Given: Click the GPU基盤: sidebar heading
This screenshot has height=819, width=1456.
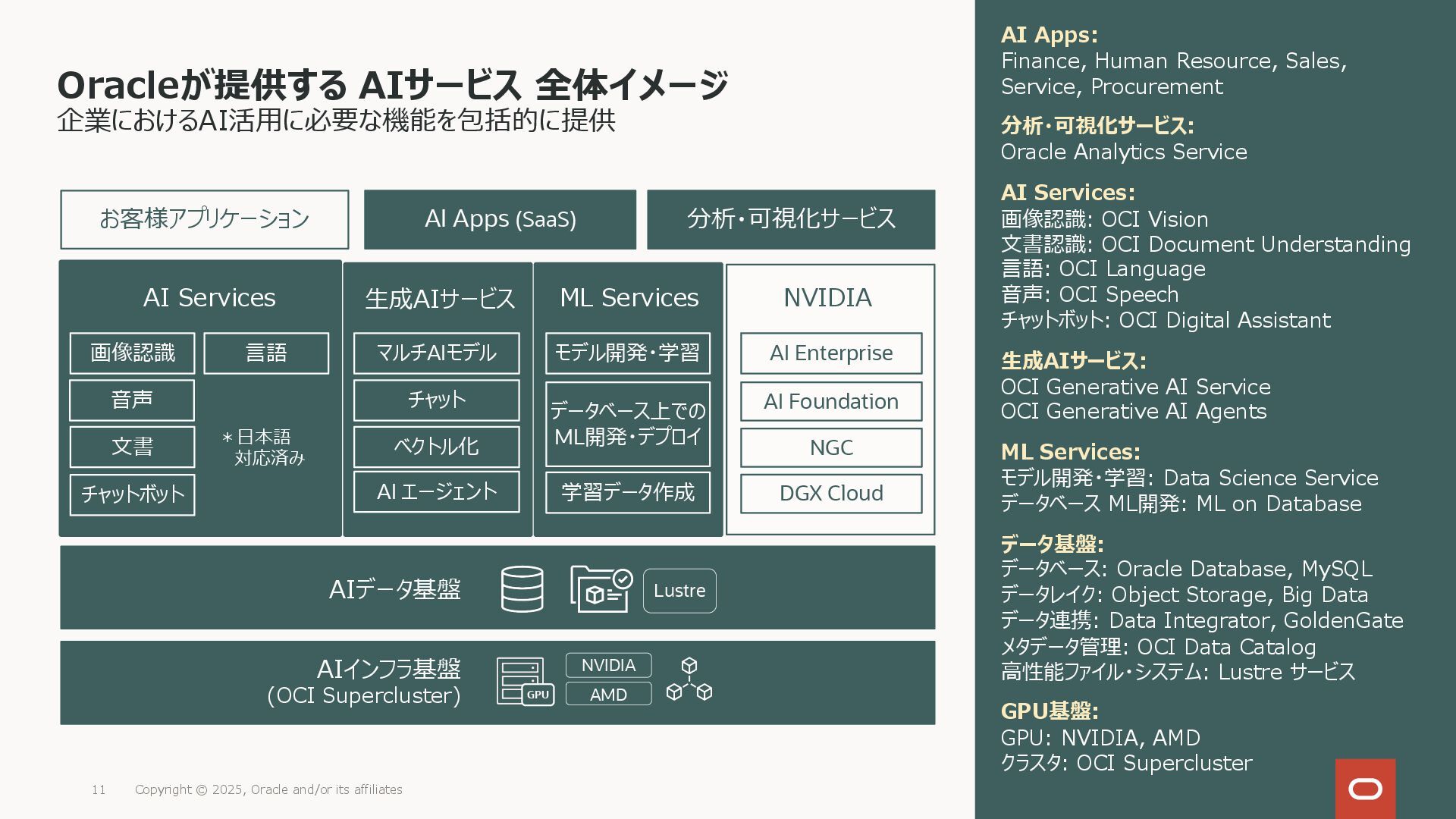Looking at the screenshot, I should click(1050, 711).
